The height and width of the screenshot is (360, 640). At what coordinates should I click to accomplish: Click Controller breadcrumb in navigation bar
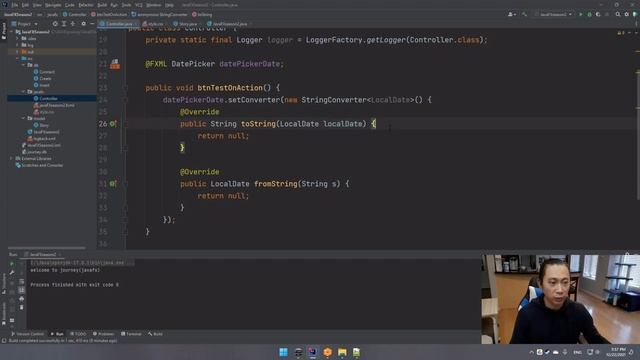click(74, 15)
